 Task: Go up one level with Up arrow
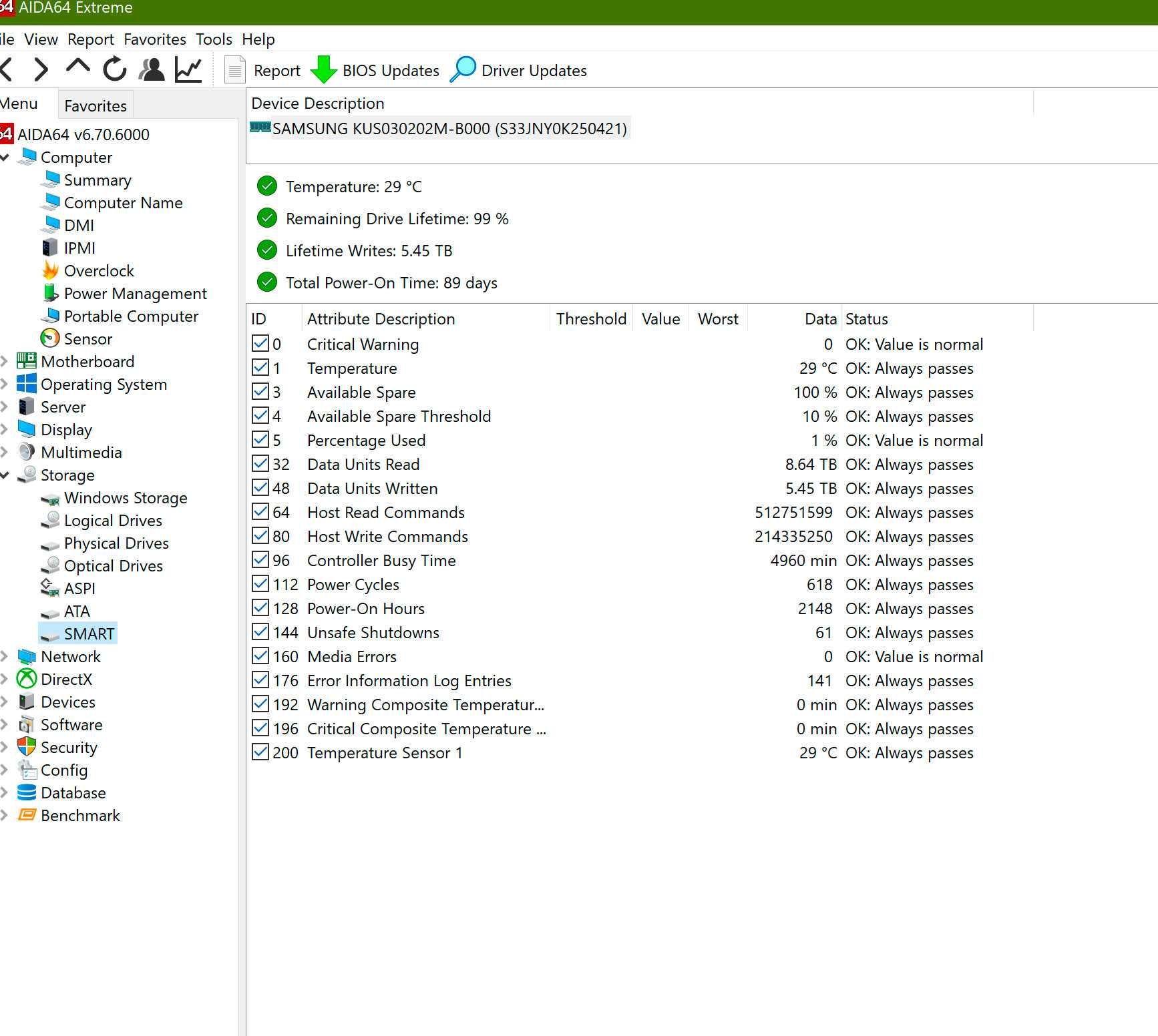(78, 66)
